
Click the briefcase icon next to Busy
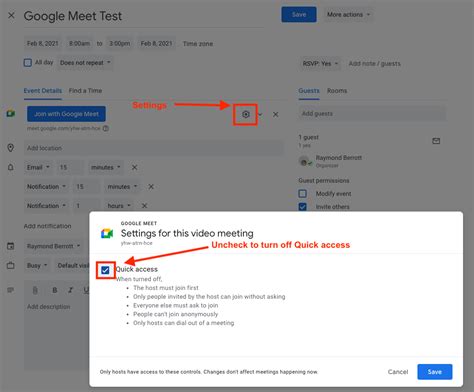coord(11,266)
